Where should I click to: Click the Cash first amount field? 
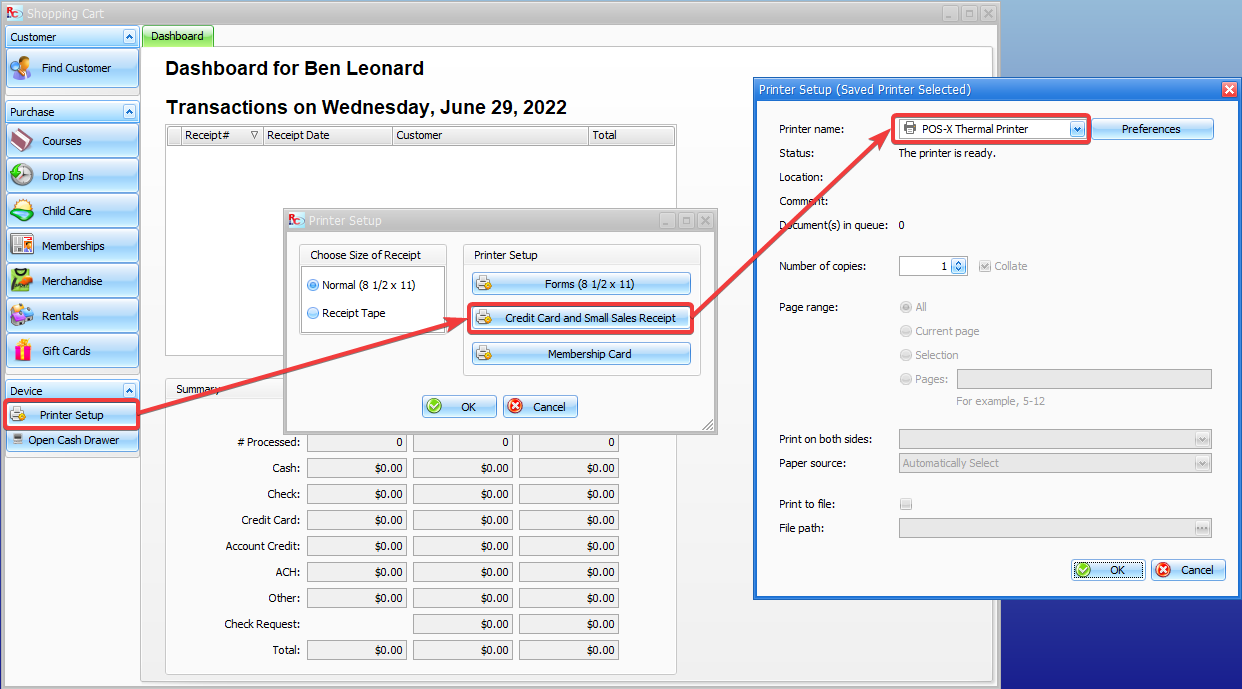[357, 468]
